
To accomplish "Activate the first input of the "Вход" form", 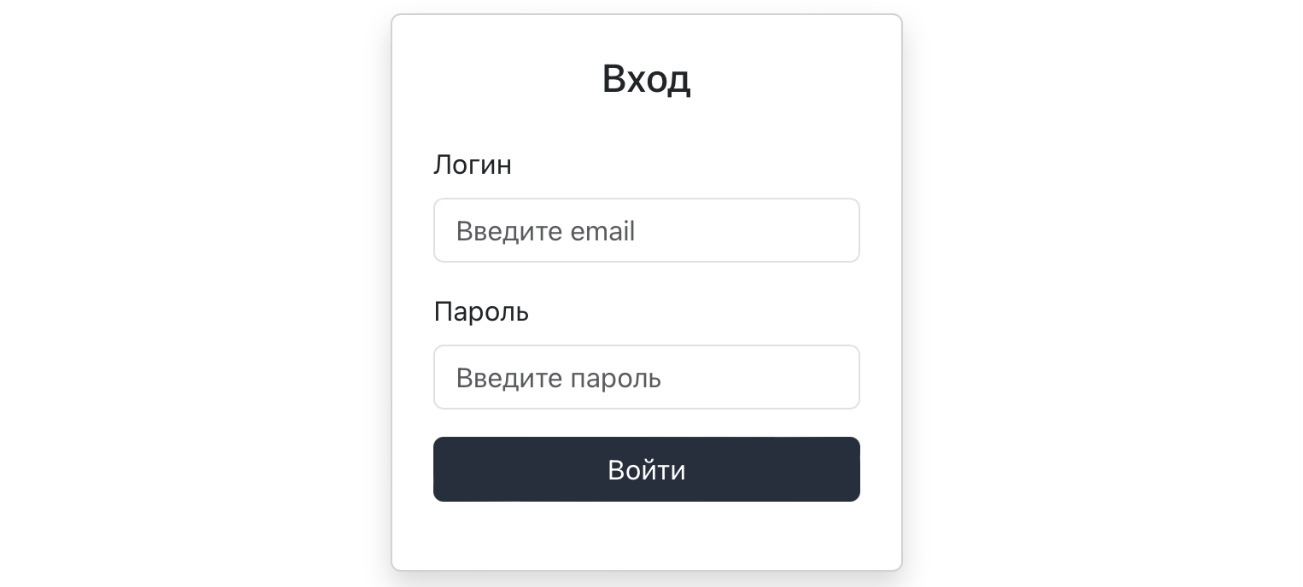I will (x=646, y=231).
